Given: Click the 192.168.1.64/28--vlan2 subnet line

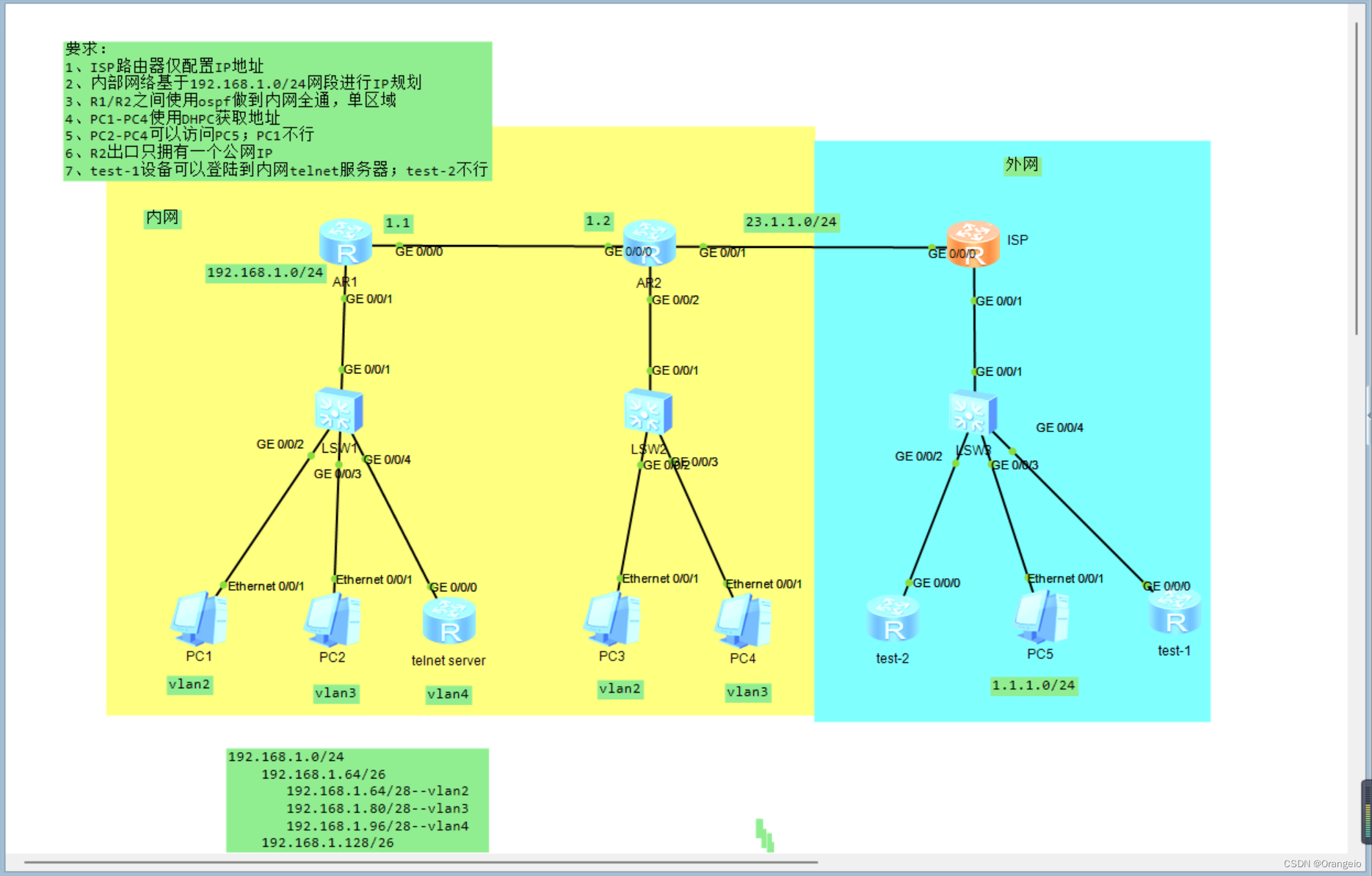Looking at the screenshot, I should click(x=377, y=791).
